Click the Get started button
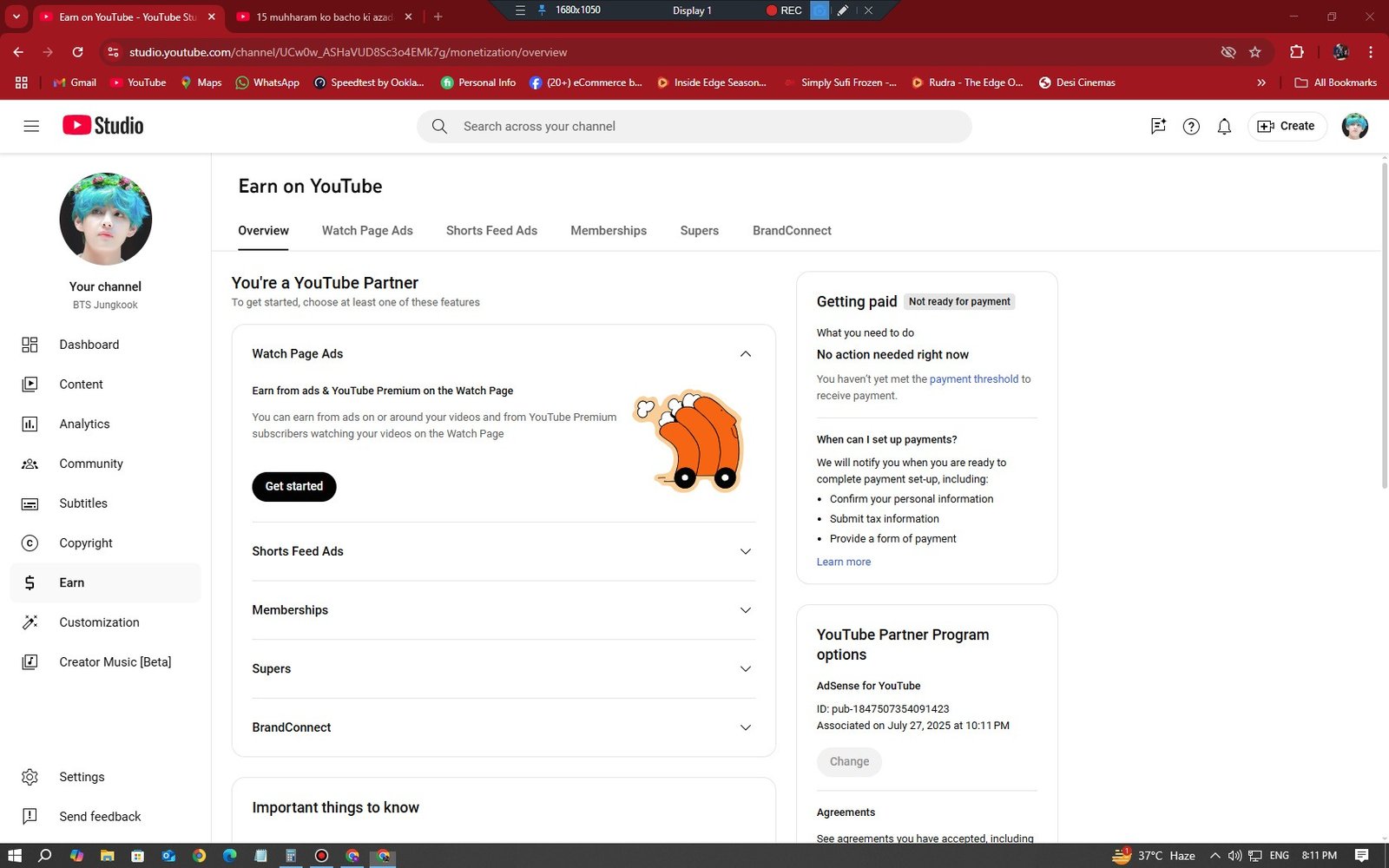Screen dimensions: 1389x868 pyautogui.click(x=294, y=486)
